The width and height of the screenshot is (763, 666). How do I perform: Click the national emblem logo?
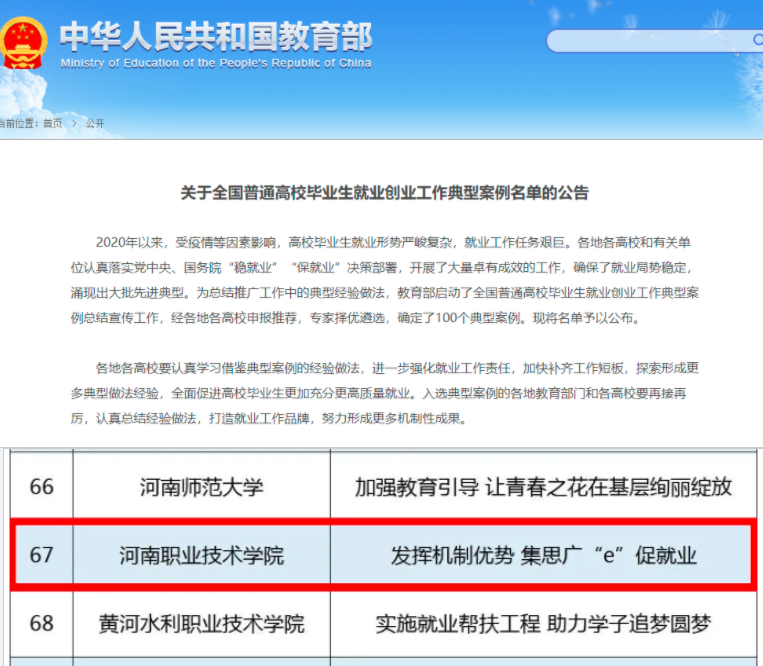click(23, 43)
